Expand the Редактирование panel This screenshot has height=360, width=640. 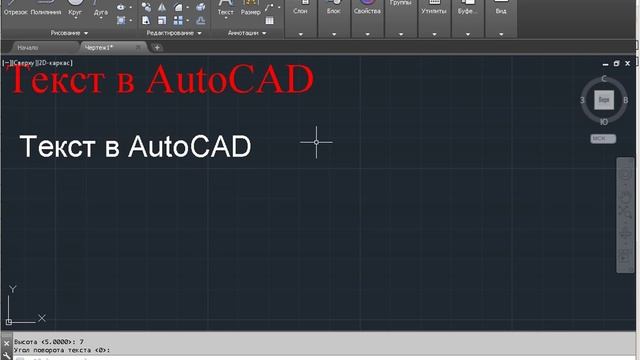coord(174,33)
